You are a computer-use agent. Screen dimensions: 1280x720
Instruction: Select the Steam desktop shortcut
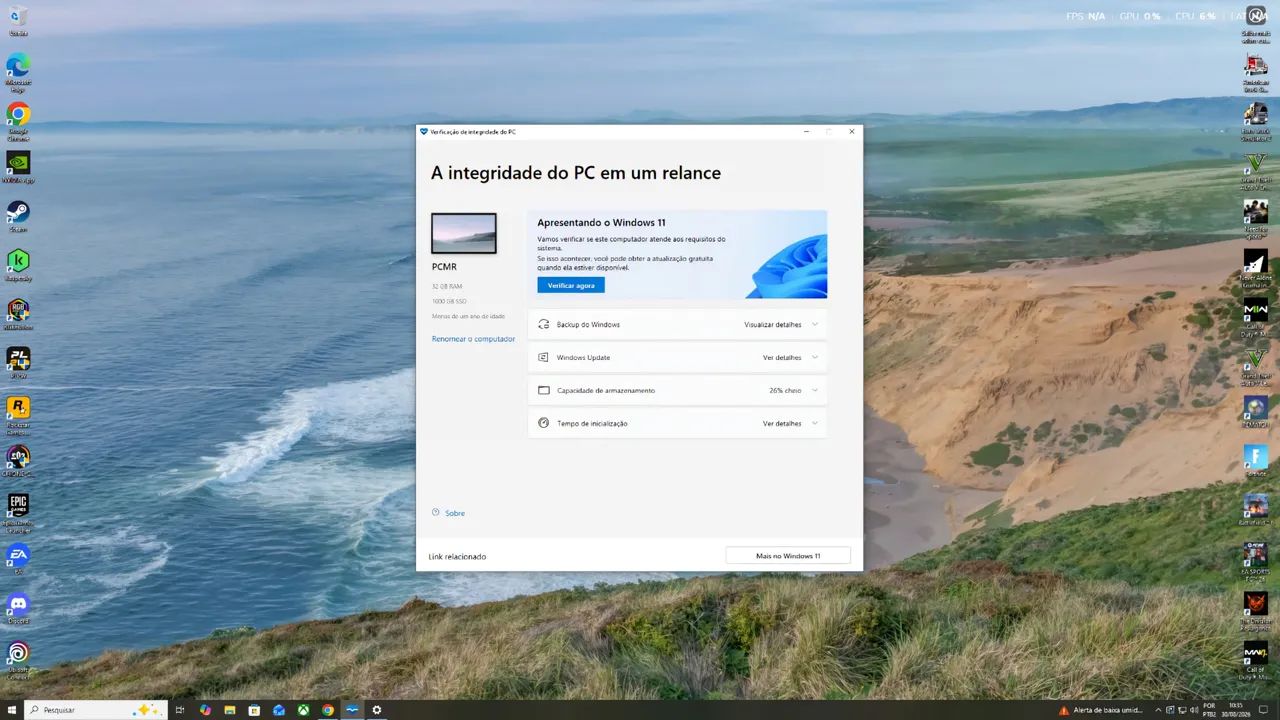[18, 216]
